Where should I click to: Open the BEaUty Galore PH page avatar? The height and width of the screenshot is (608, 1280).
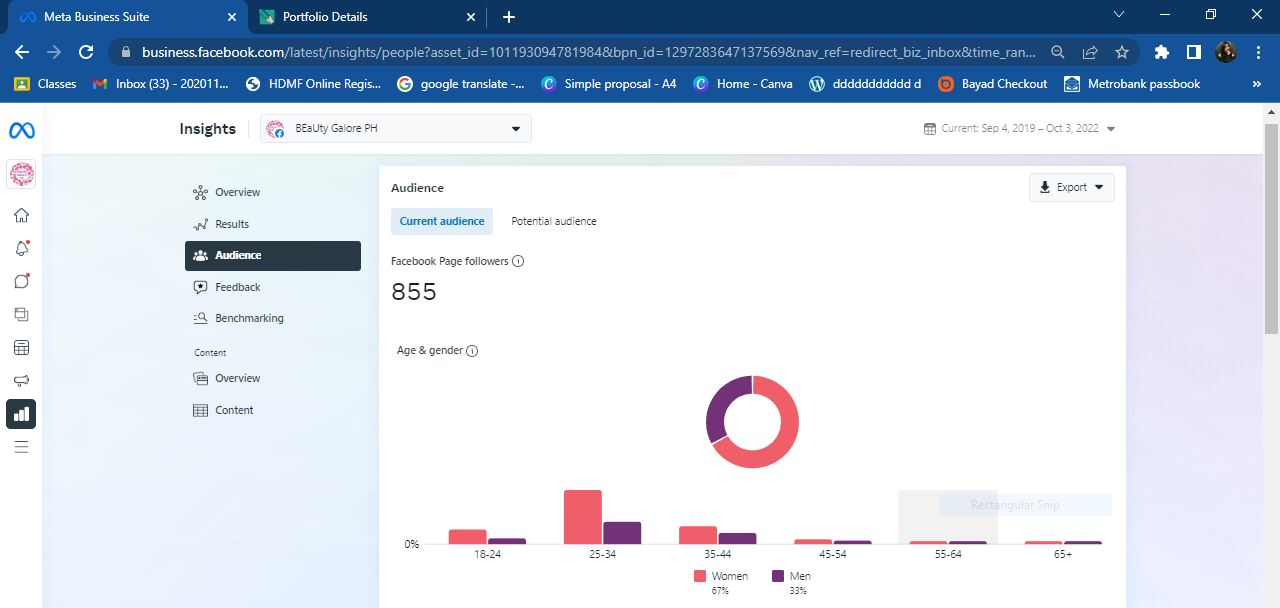coord(21,174)
